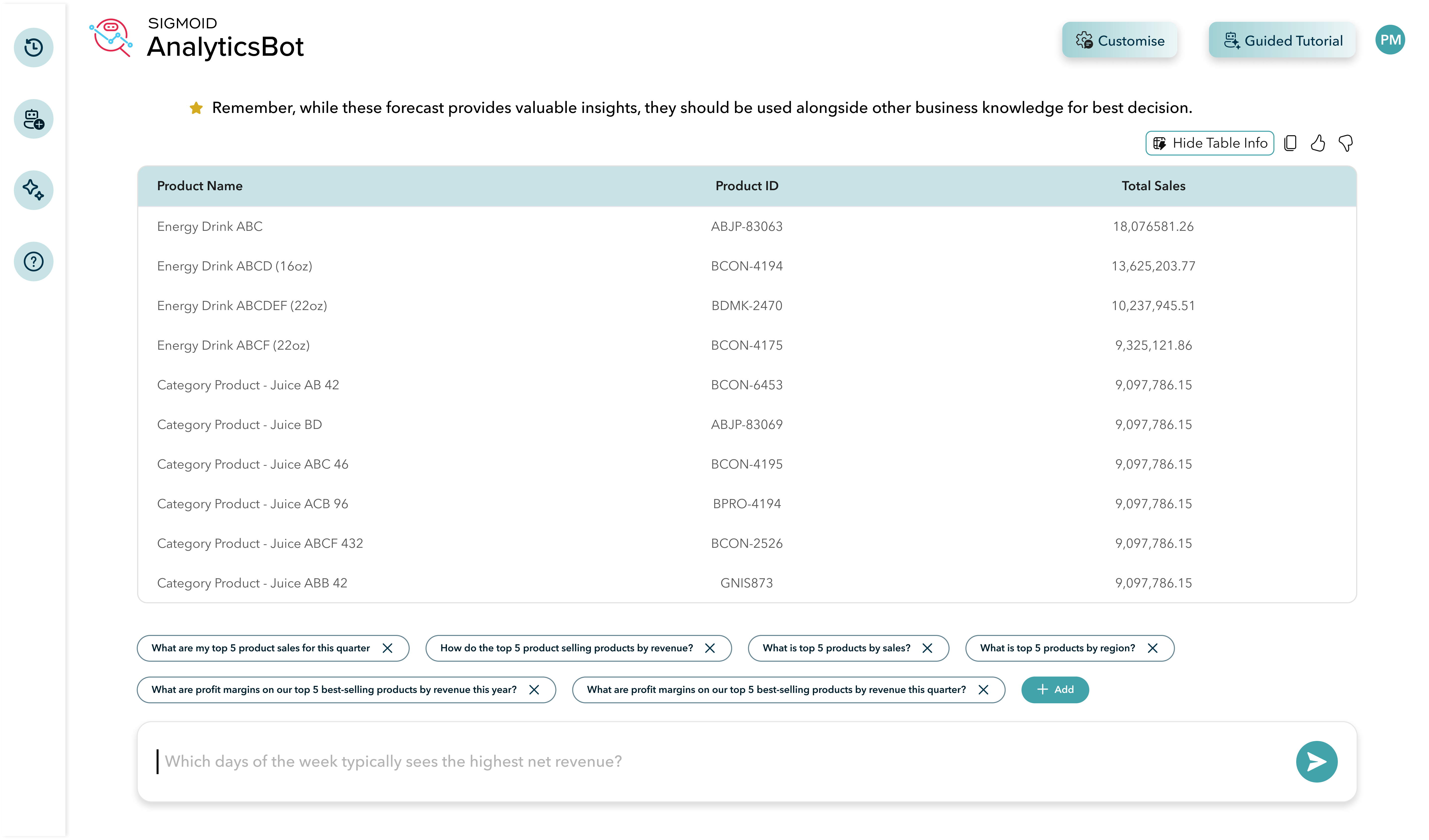Select Energy Drink ABCF (22oz) row
1429x840 pixels.
(234, 346)
